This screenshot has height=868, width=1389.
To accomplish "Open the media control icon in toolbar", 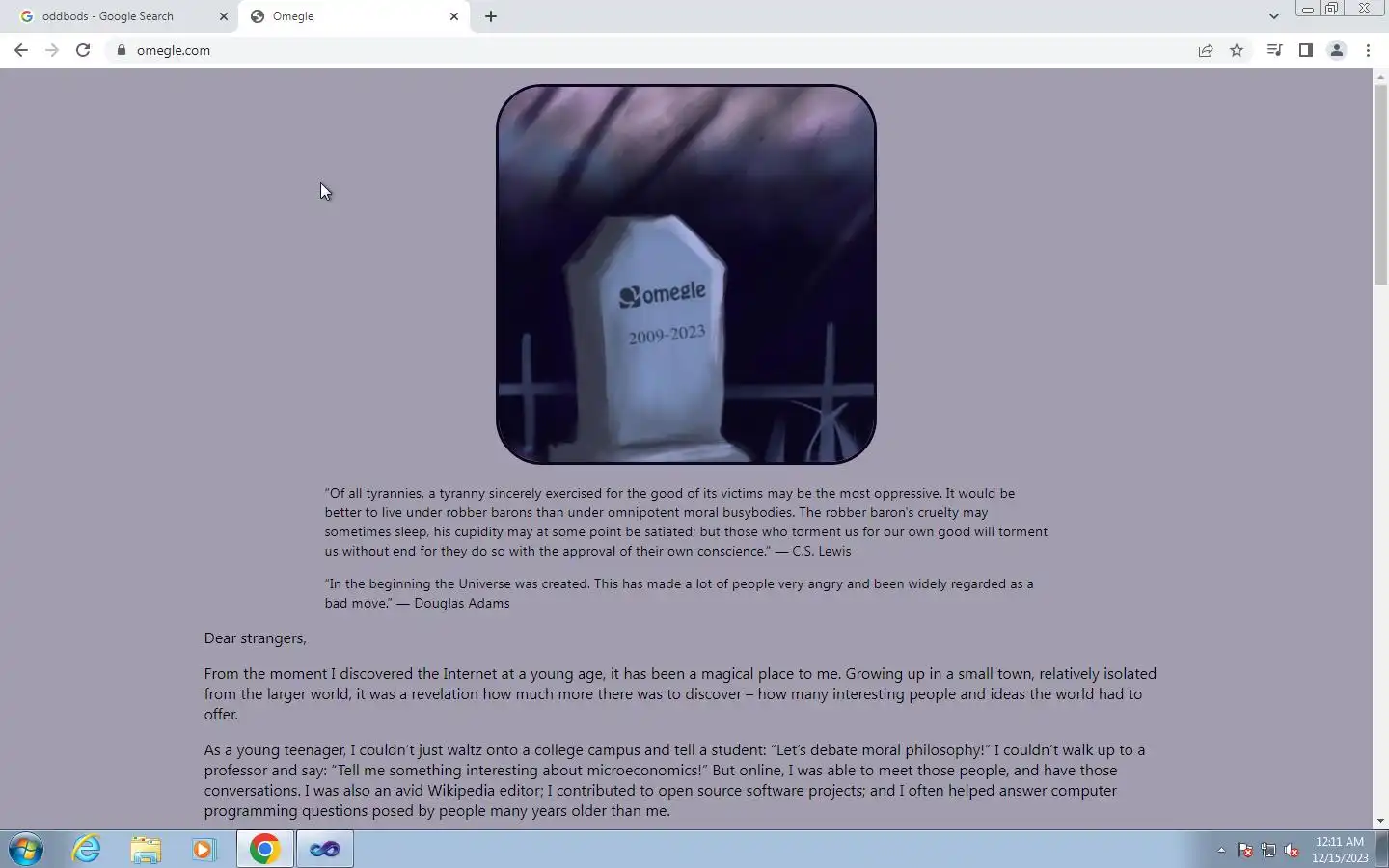I will (1274, 50).
